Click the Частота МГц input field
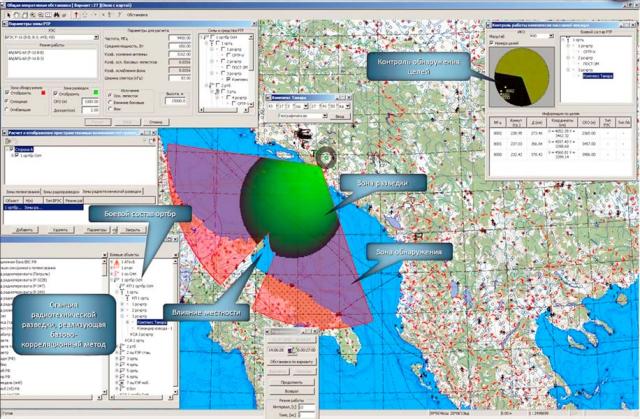 pos(180,38)
